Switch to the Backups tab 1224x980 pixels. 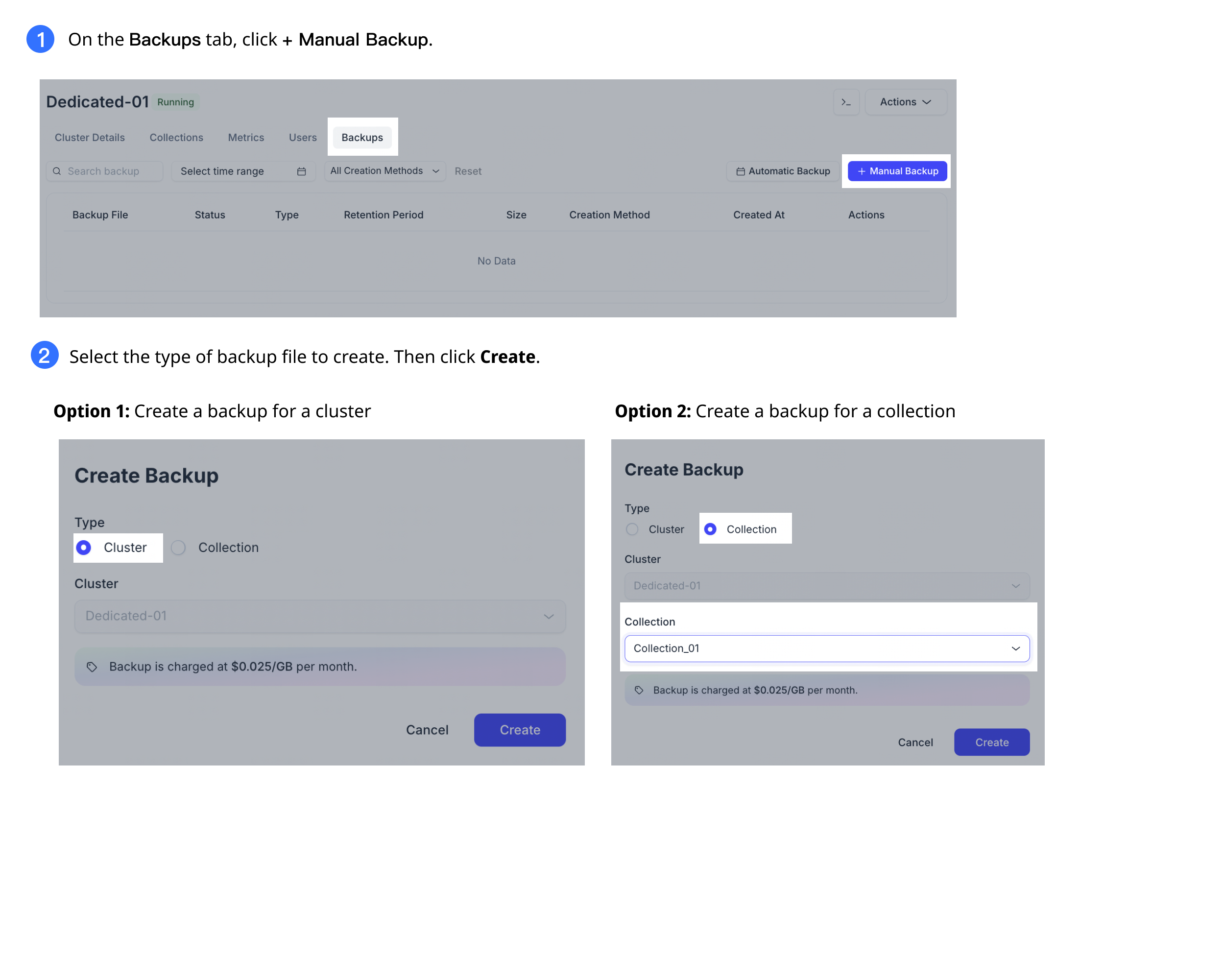[362, 136]
